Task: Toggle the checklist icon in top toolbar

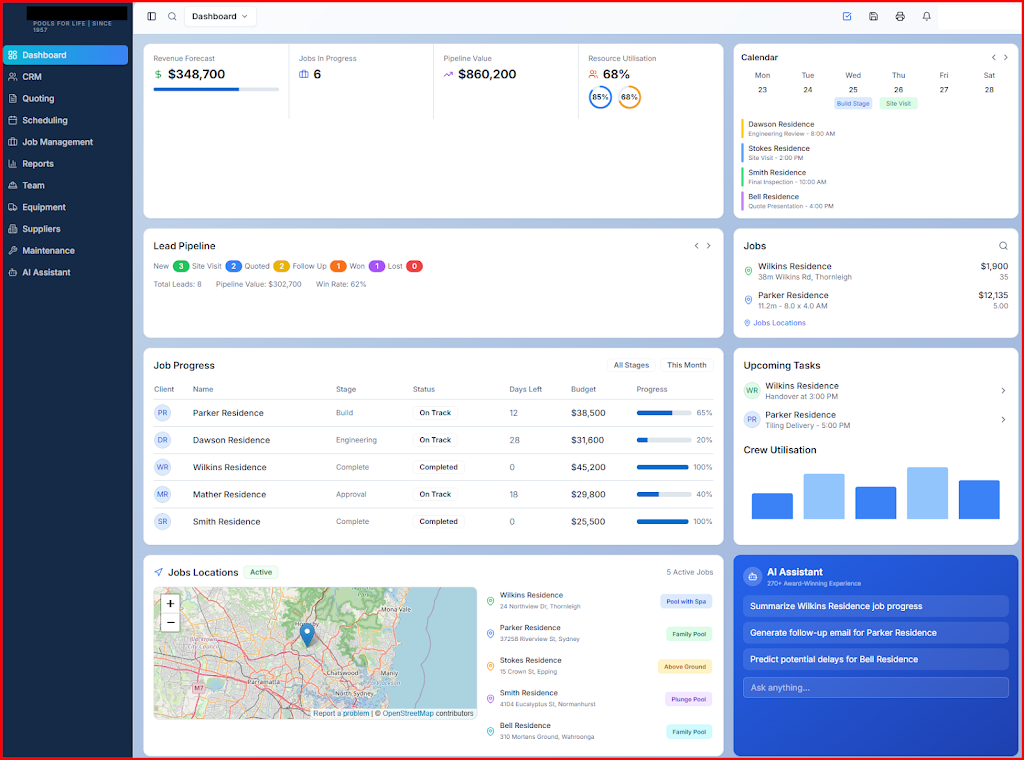Action: (x=847, y=16)
